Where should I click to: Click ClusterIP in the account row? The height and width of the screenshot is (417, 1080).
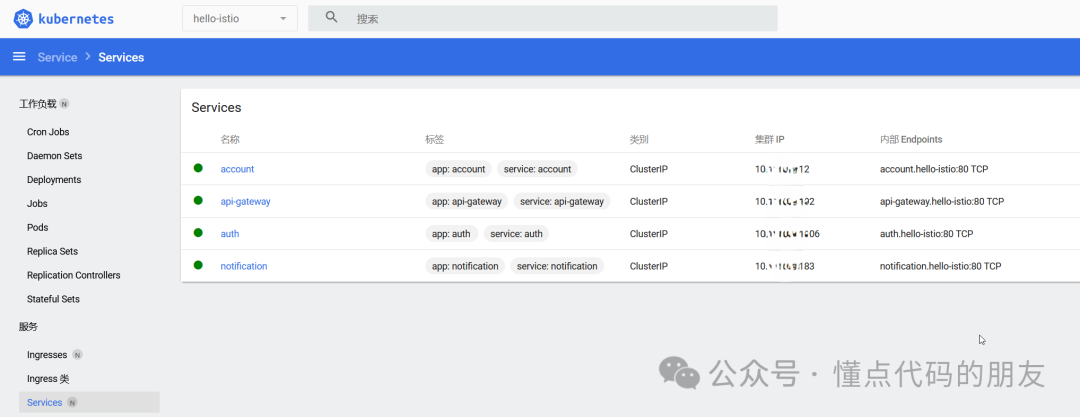click(649, 169)
